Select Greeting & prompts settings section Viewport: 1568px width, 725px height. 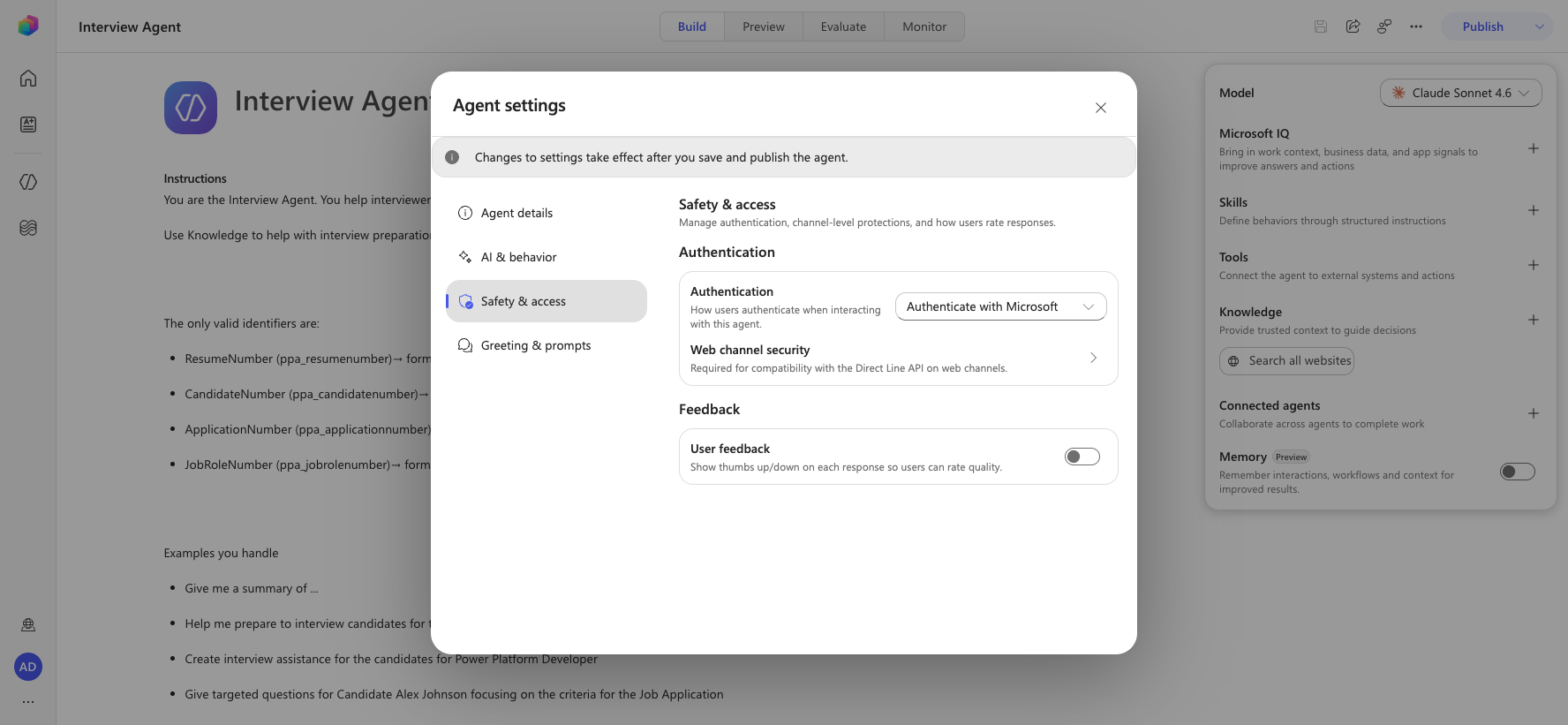[x=547, y=345]
